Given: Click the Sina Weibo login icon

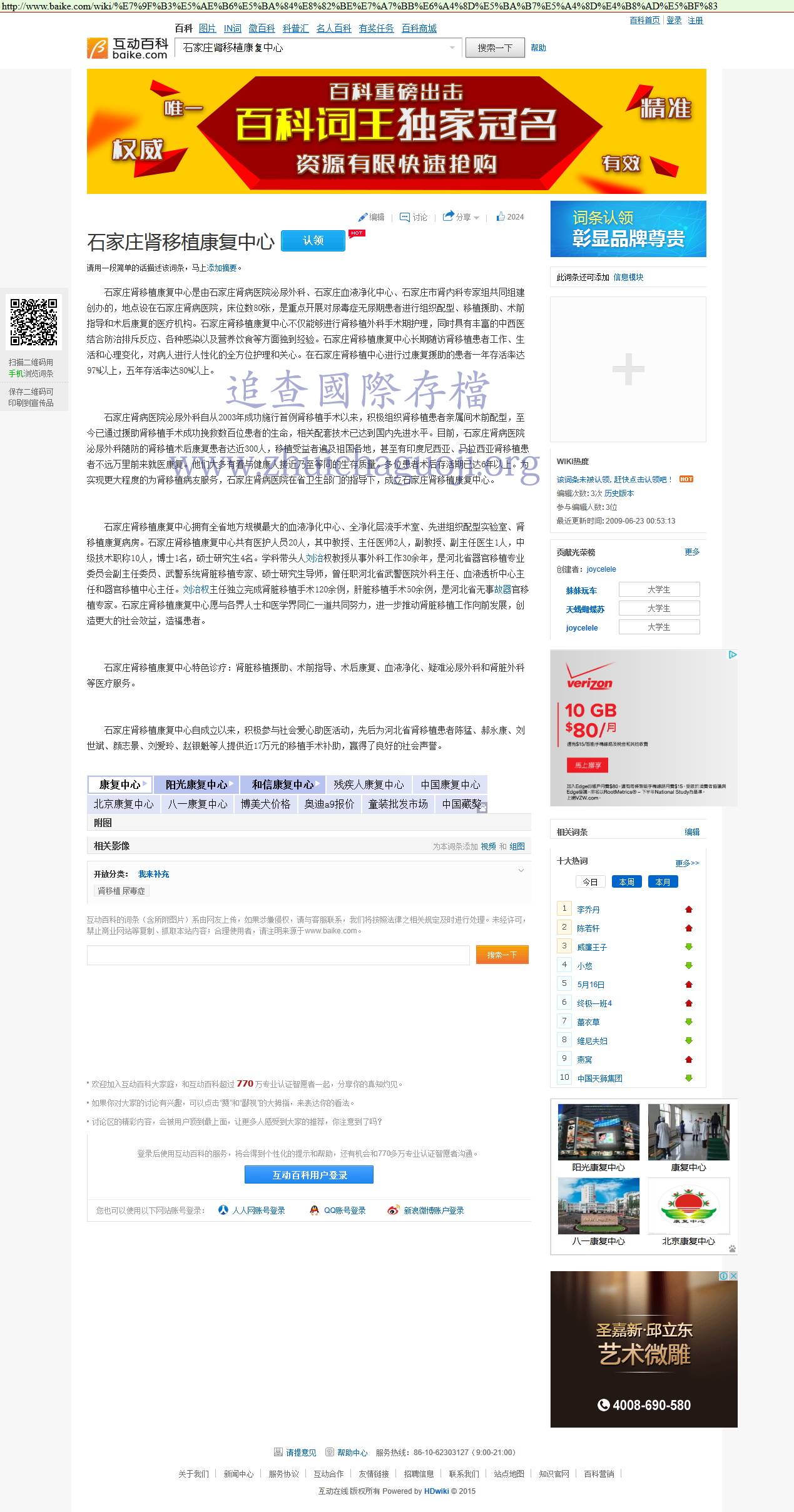Looking at the screenshot, I should pos(393,1210).
